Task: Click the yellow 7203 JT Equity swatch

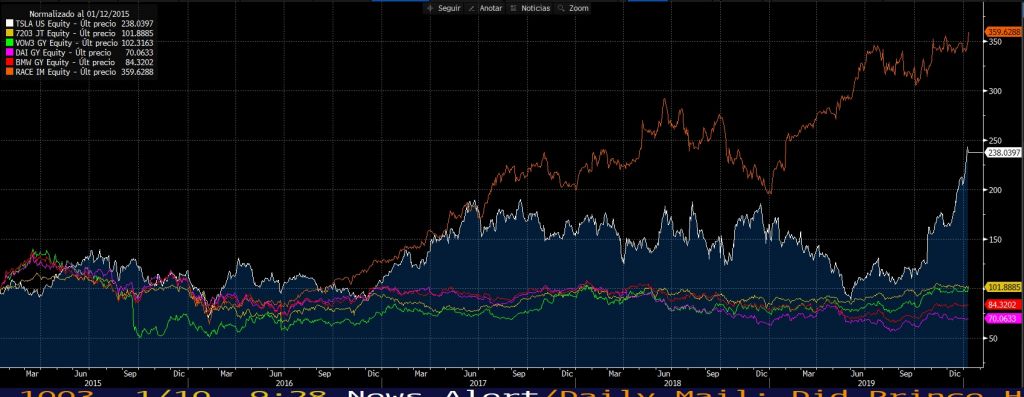Action: tap(9, 33)
